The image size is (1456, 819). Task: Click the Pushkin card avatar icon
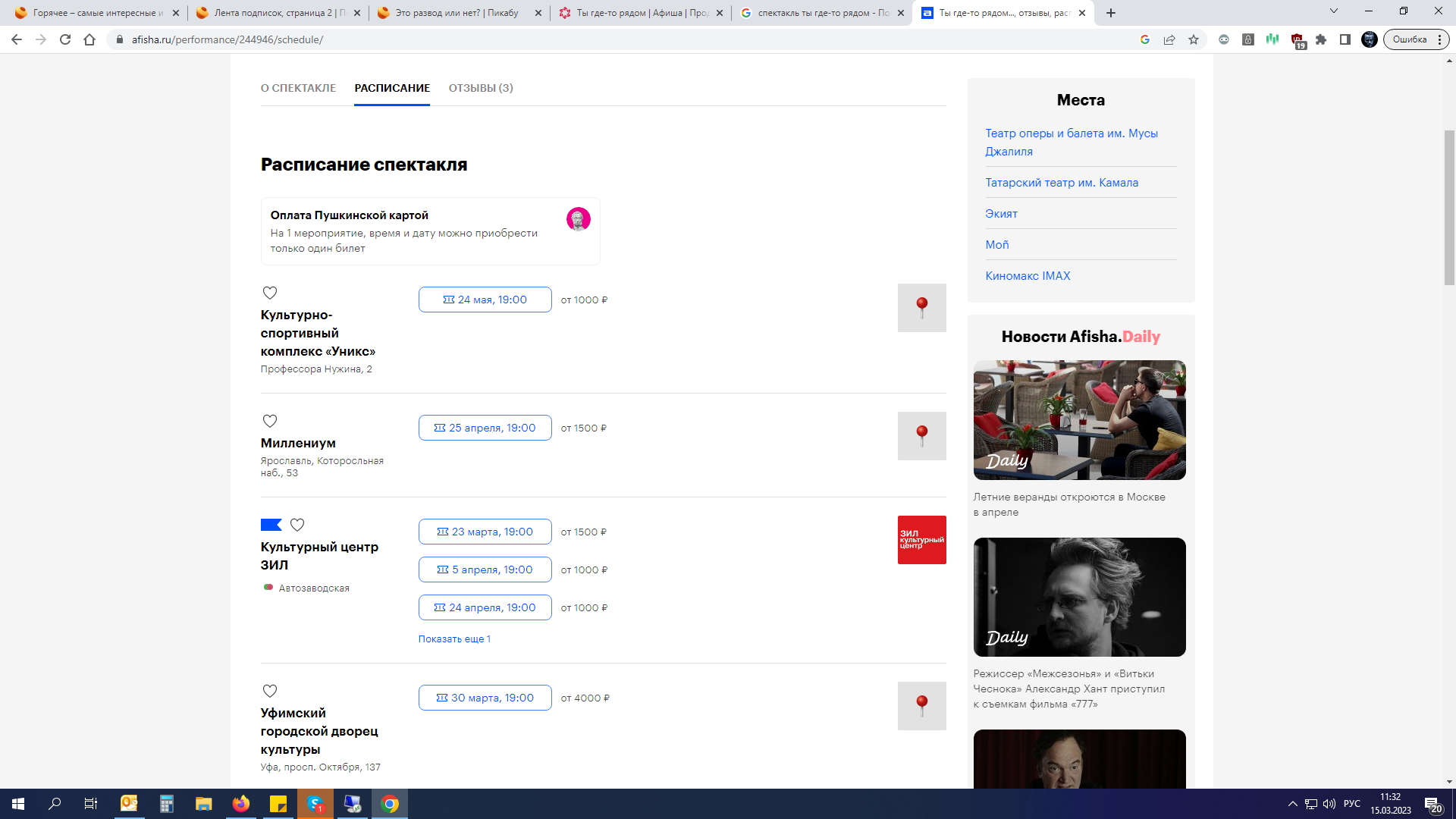578,219
